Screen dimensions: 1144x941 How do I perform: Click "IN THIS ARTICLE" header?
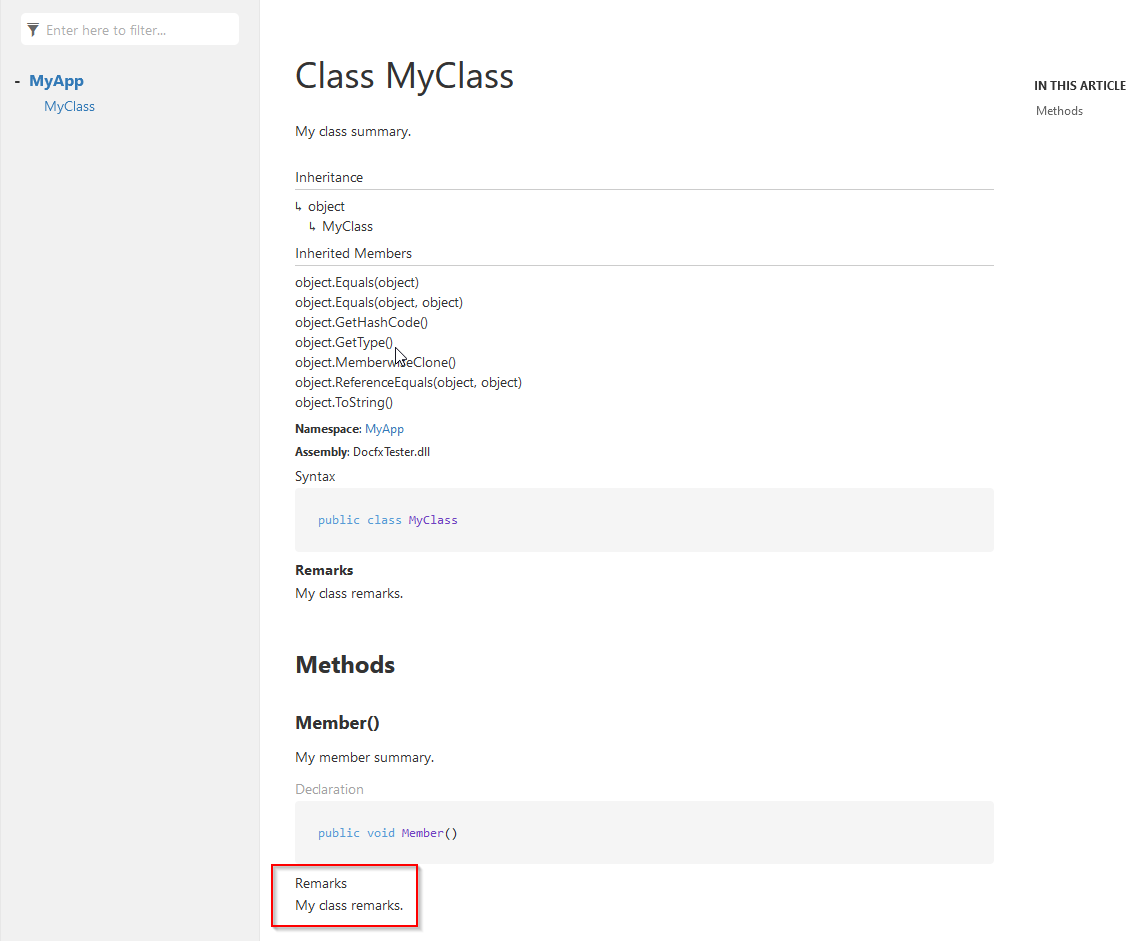(x=1080, y=86)
